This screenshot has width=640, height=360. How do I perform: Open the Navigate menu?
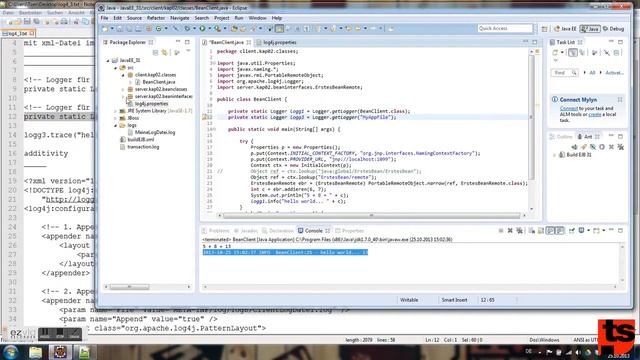pos(180,18)
